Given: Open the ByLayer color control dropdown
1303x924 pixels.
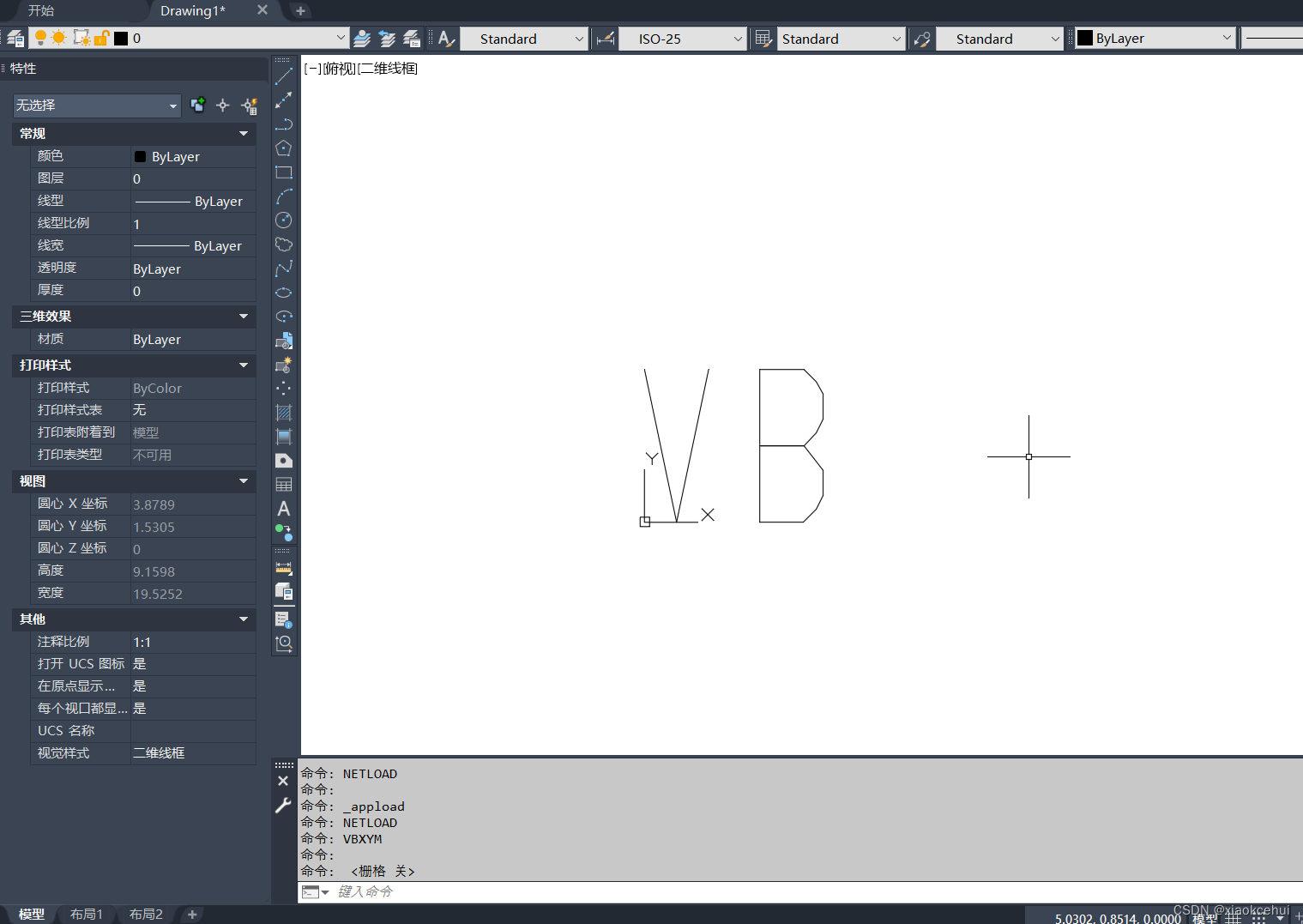Looking at the screenshot, I should [x=1227, y=39].
